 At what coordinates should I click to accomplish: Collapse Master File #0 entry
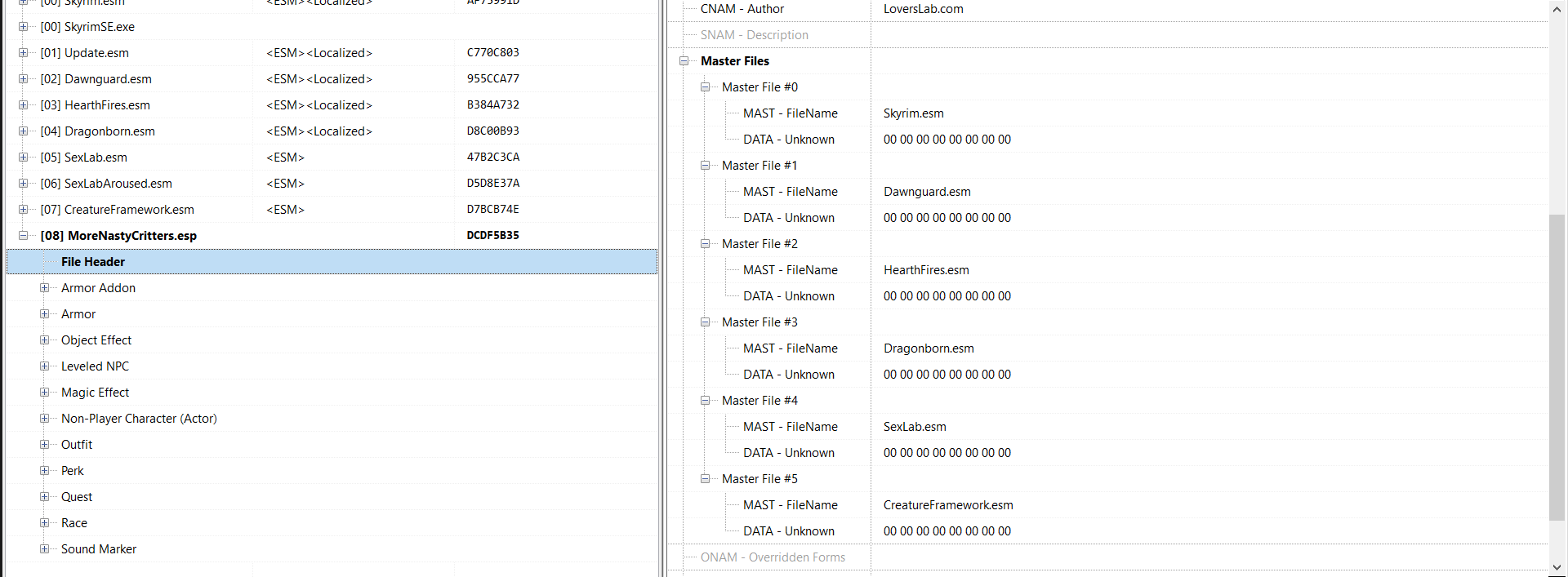tap(706, 87)
